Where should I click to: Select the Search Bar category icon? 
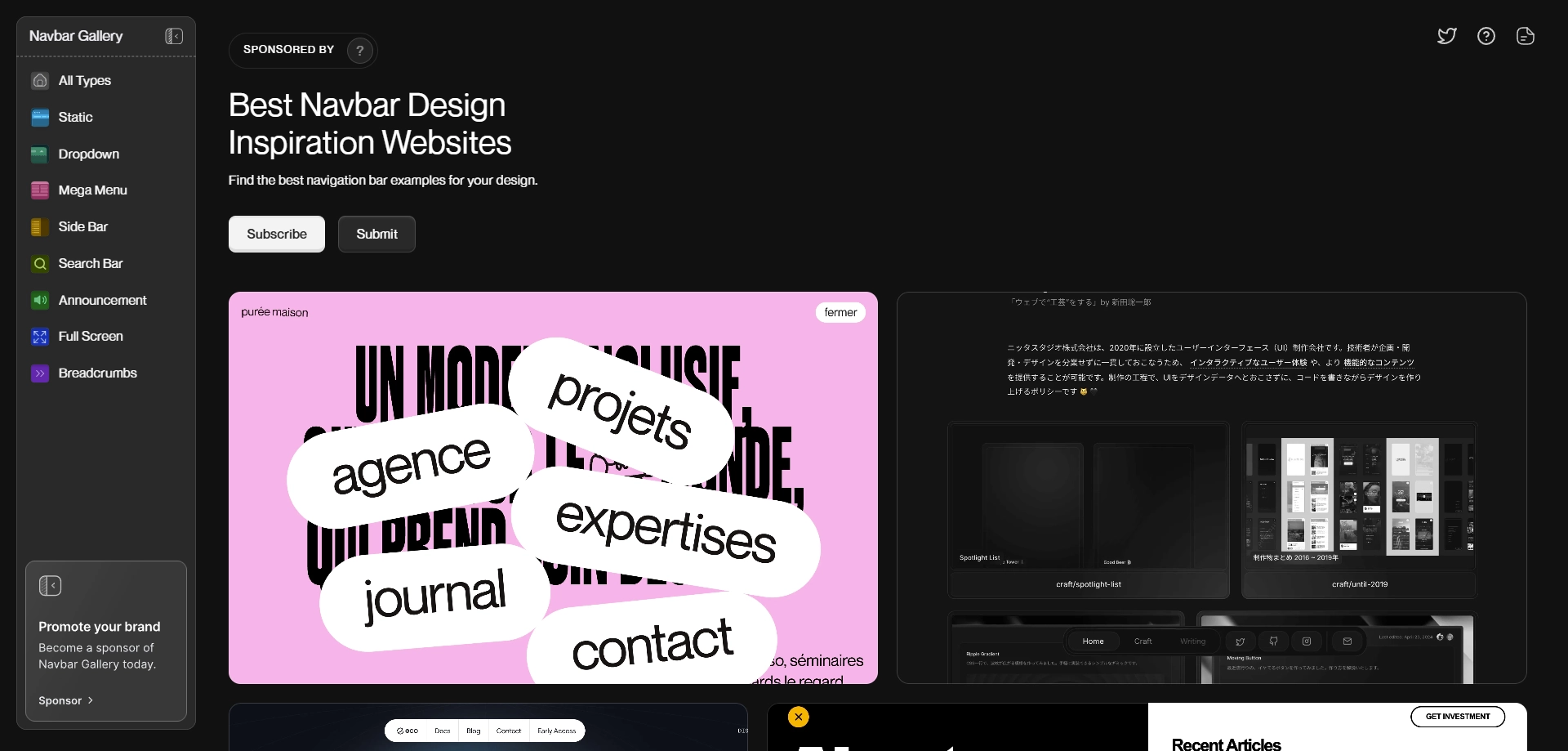(x=39, y=263)
